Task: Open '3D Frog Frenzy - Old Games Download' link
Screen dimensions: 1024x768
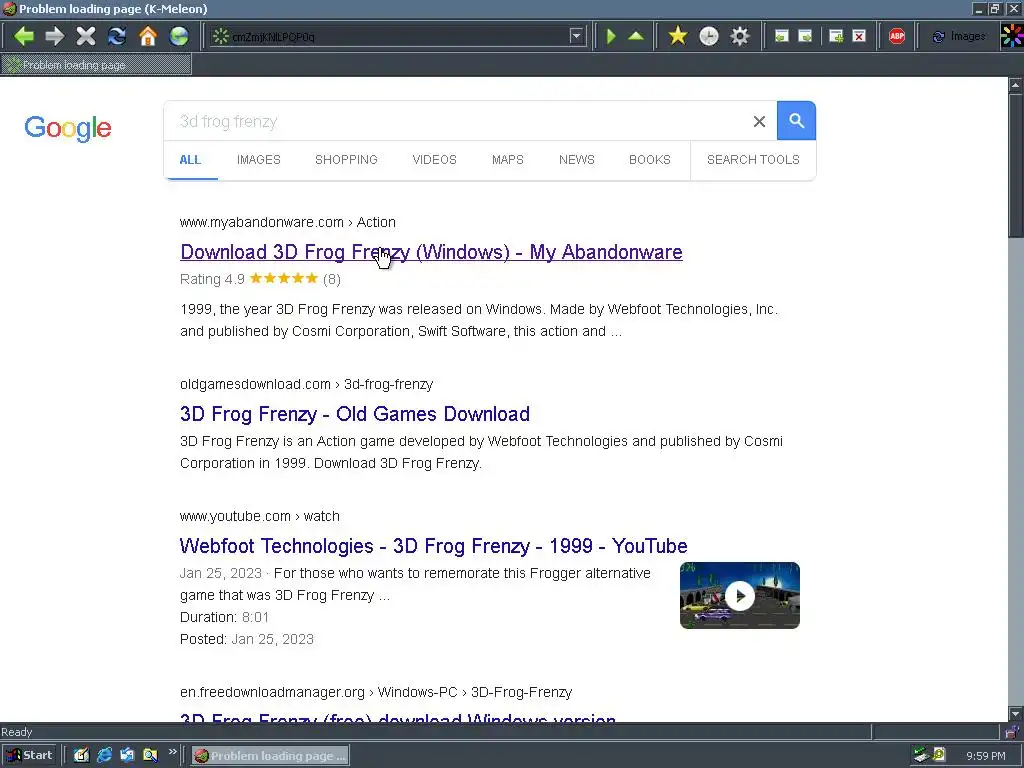Action: [x=355, y=414]
